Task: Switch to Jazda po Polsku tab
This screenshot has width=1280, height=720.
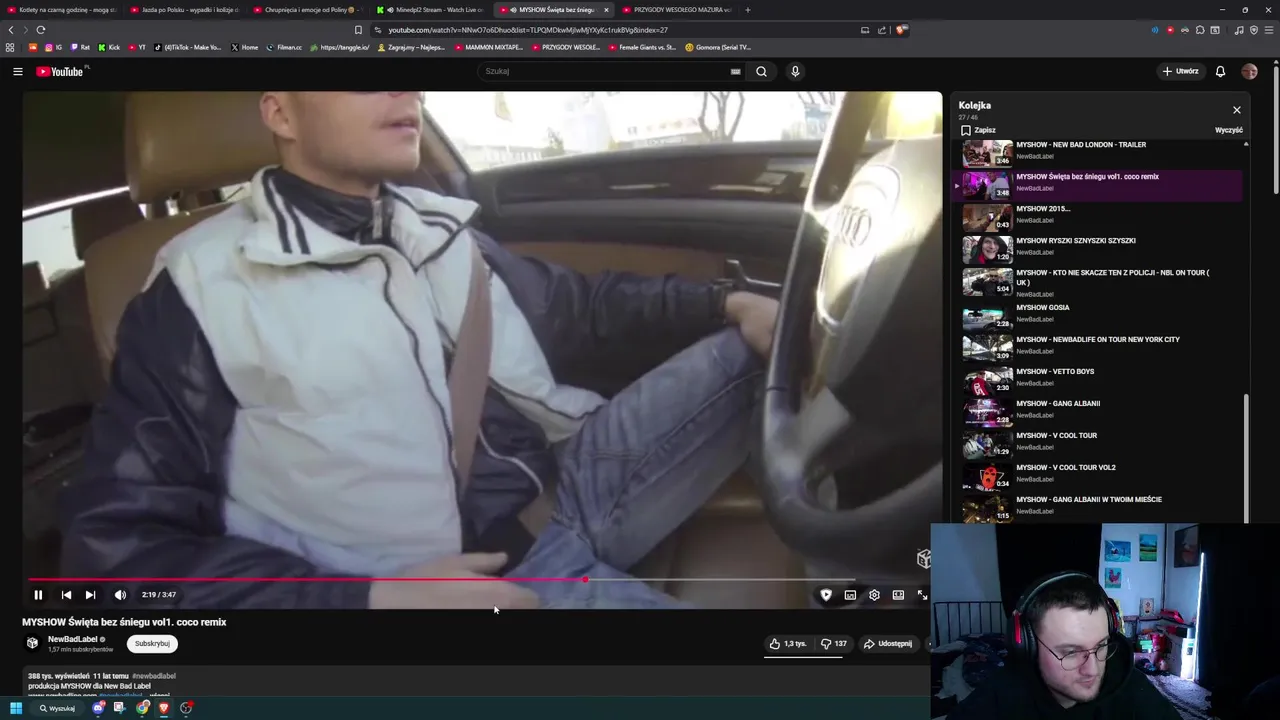Action: 184,10
